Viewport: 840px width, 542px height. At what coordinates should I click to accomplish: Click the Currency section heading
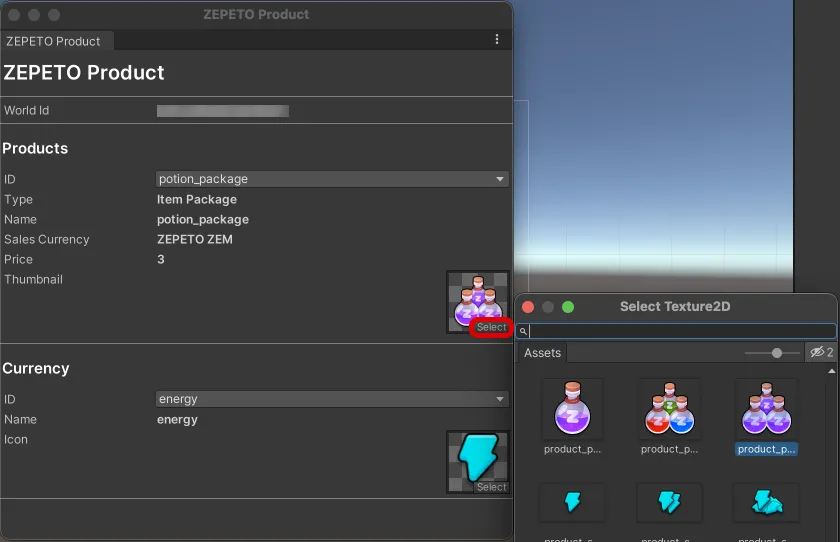tap(36, 368)
